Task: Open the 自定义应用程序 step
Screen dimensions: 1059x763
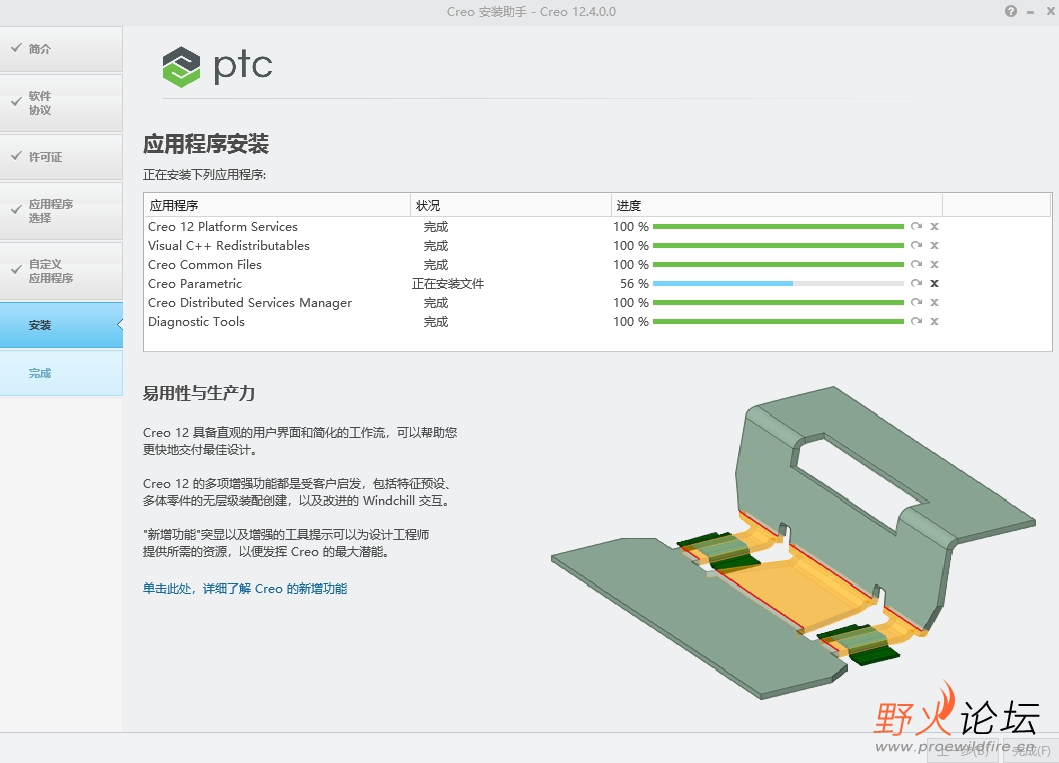Action: pos(61,271)
